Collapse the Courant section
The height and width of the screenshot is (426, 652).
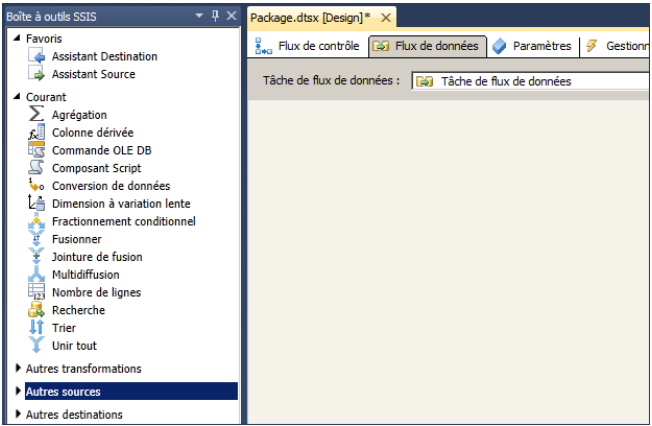click(17, 97)
